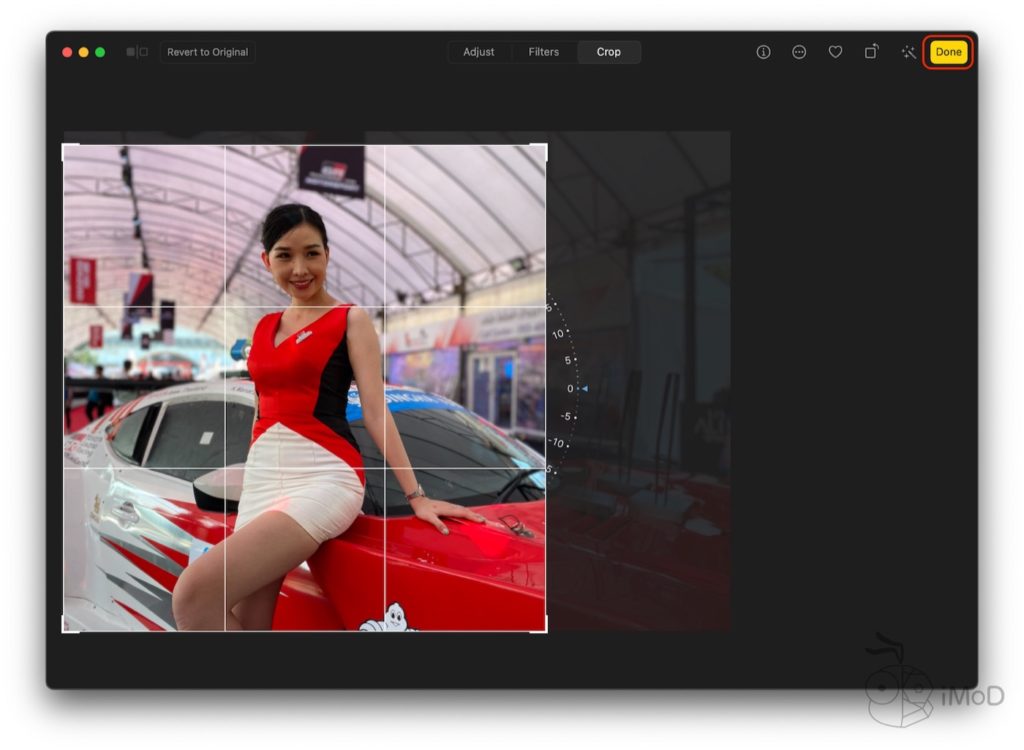Click the bottom-right crop corner handle
Image resolution: width=1024 pixels, height=750 pixels.
click(x=545, y=630)
